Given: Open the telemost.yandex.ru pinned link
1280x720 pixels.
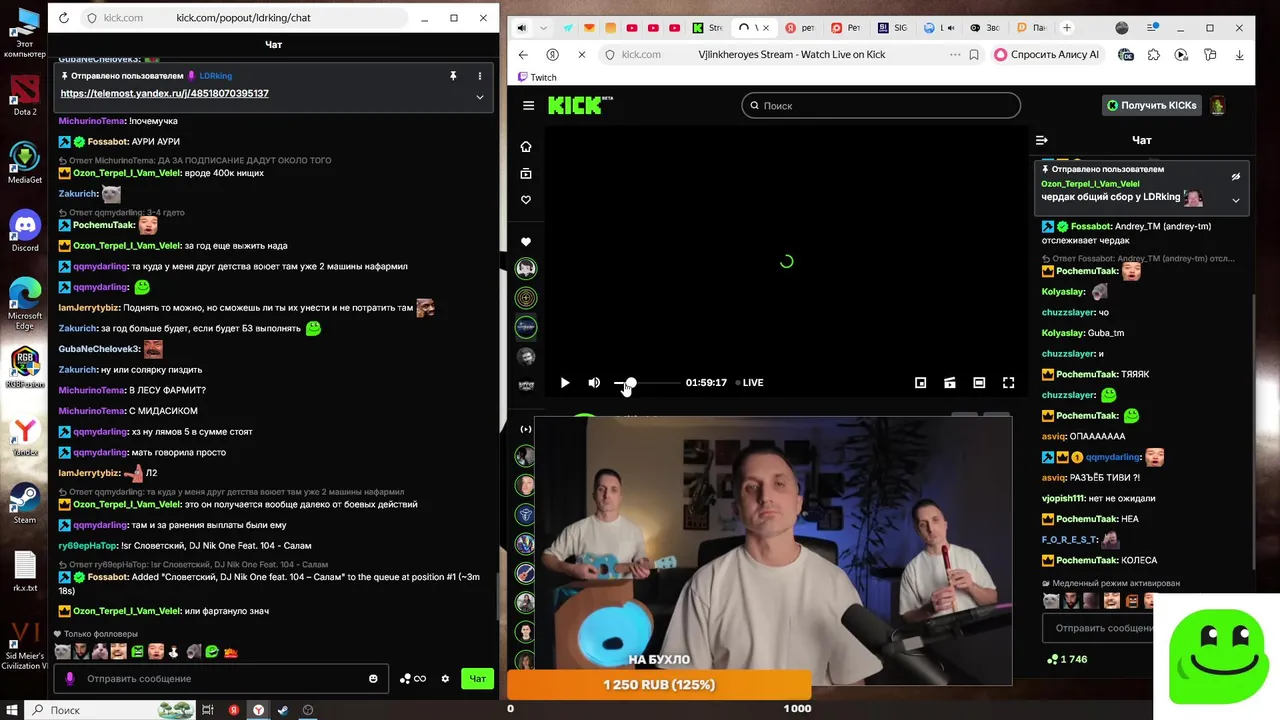Looking at the screenshot, I should (164, 93).
